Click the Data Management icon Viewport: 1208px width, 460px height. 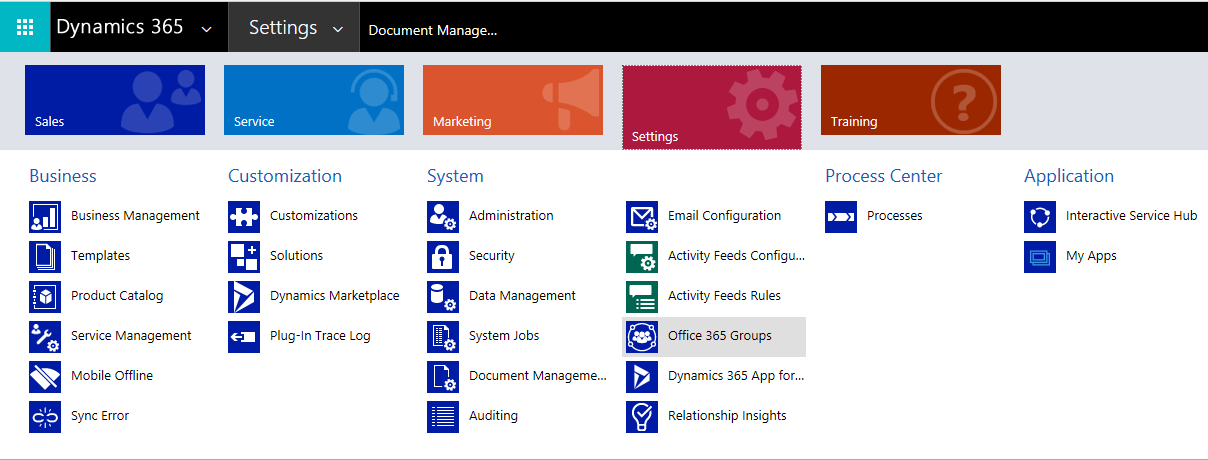point(443,296)
